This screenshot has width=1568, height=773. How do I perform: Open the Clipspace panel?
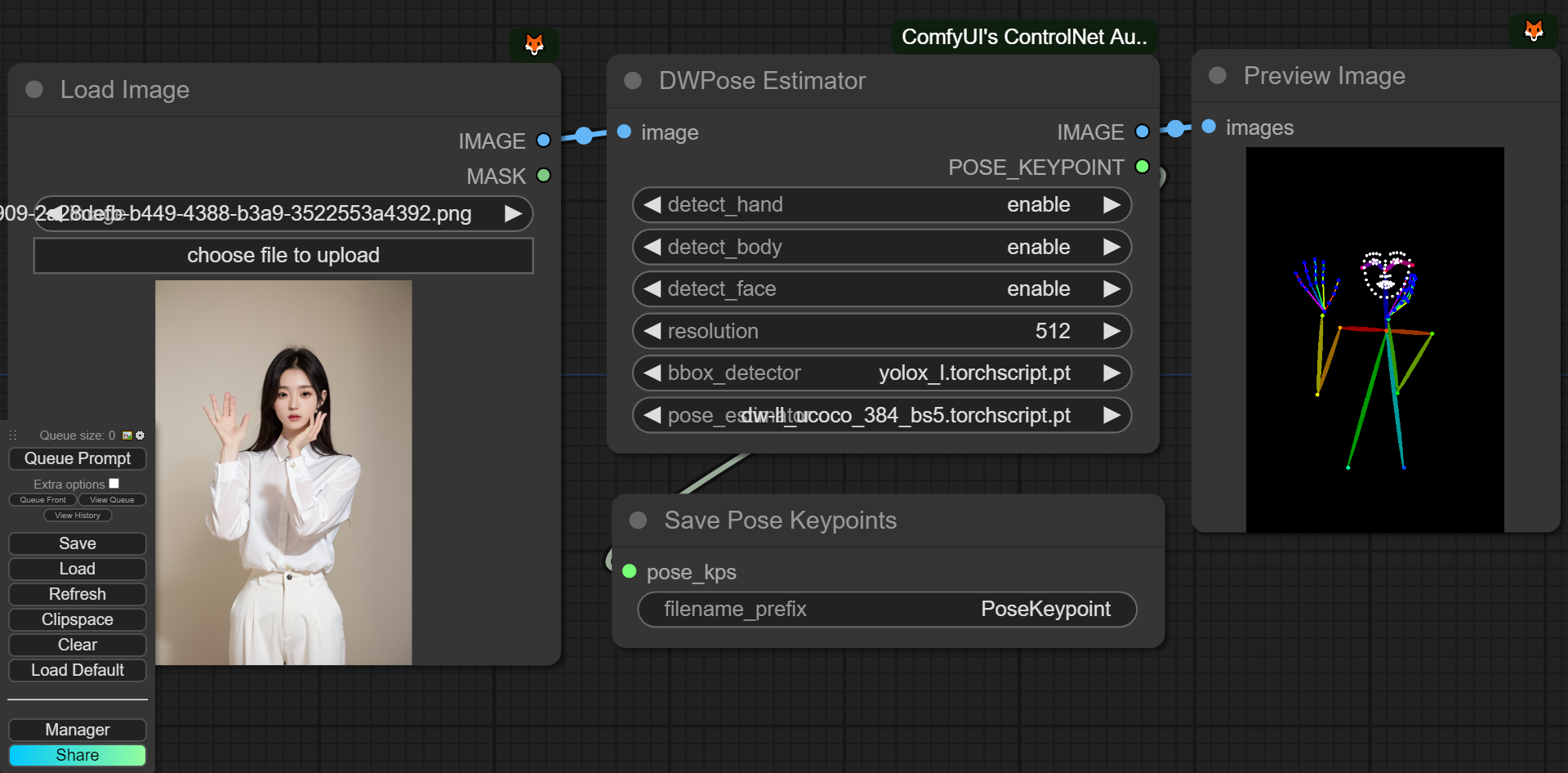(78, 619)
